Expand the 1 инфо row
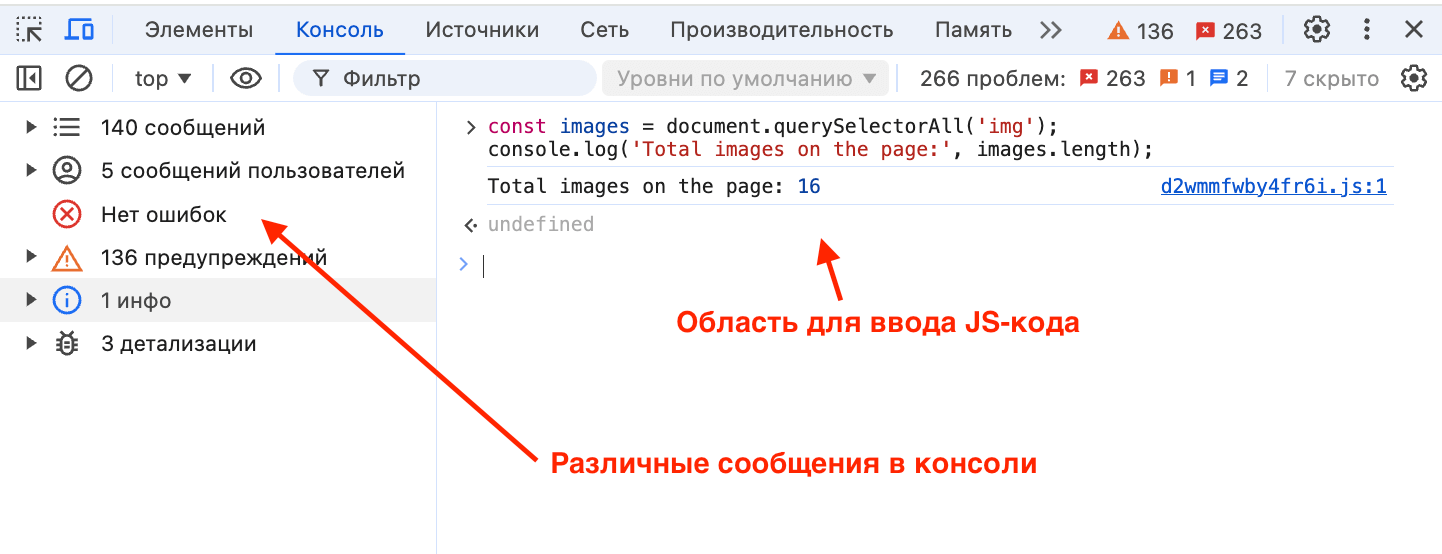The image size is (1442, 554). tap(31, 300)
